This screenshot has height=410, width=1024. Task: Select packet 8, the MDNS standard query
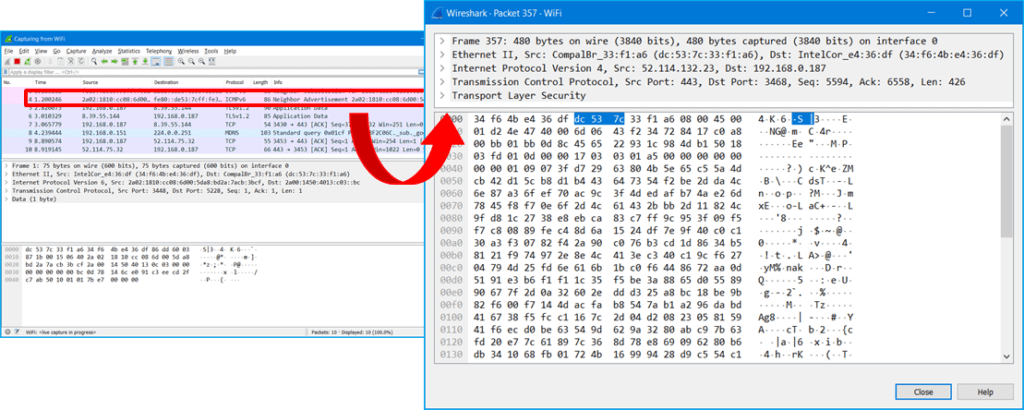coord(213,131)
